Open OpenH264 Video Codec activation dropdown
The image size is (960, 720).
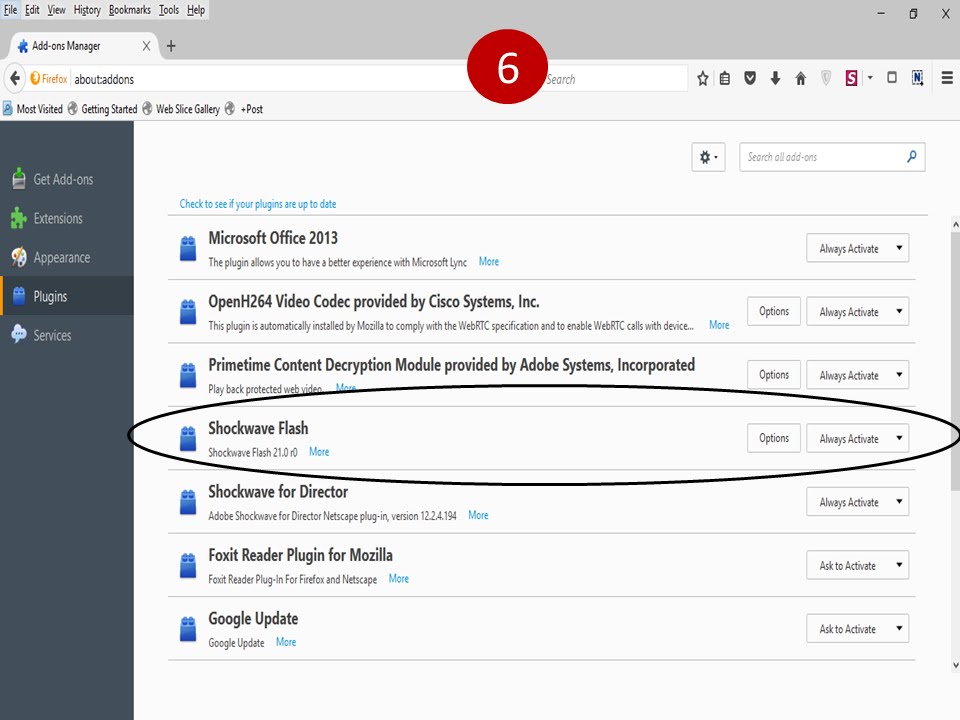[857, 312]
